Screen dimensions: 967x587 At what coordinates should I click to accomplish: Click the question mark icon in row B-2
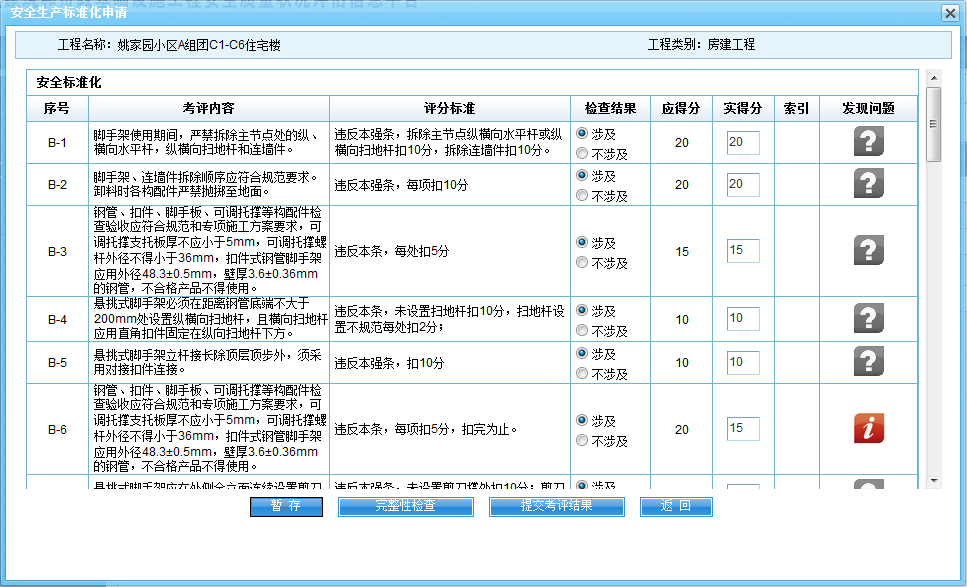pyautogui.click(x=868, y=184)
